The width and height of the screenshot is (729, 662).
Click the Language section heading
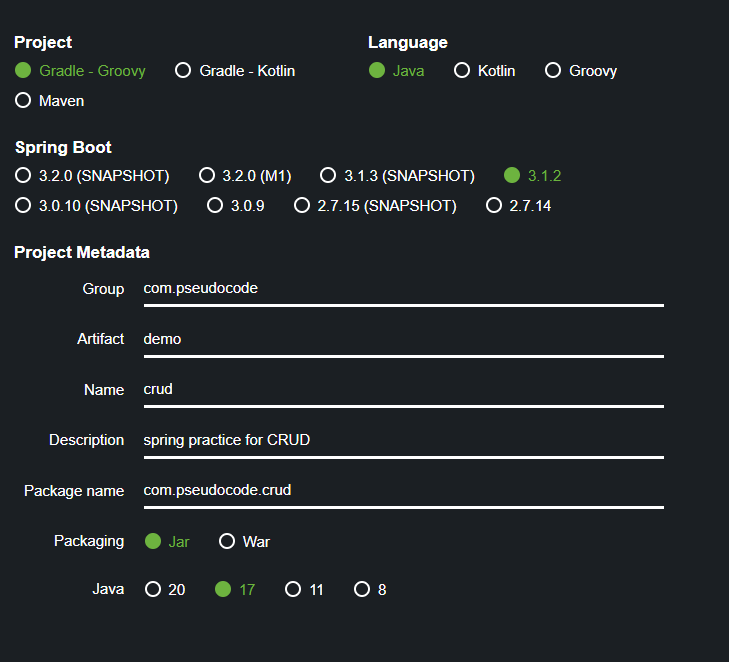tap(408, 42)
